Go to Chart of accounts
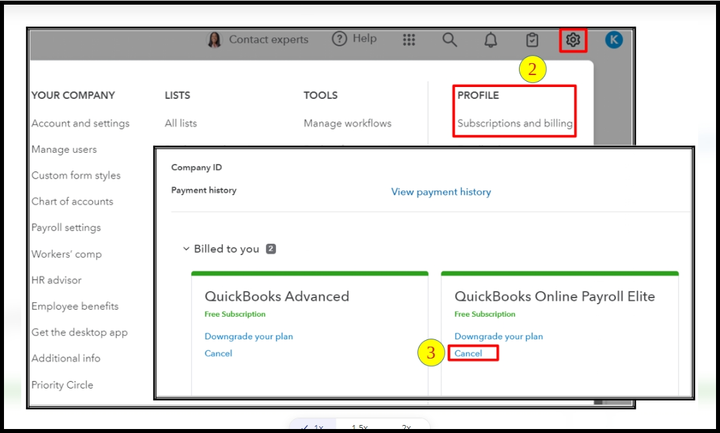The height and width of the screenshot is (433, 720). click(x=72, y=202)
